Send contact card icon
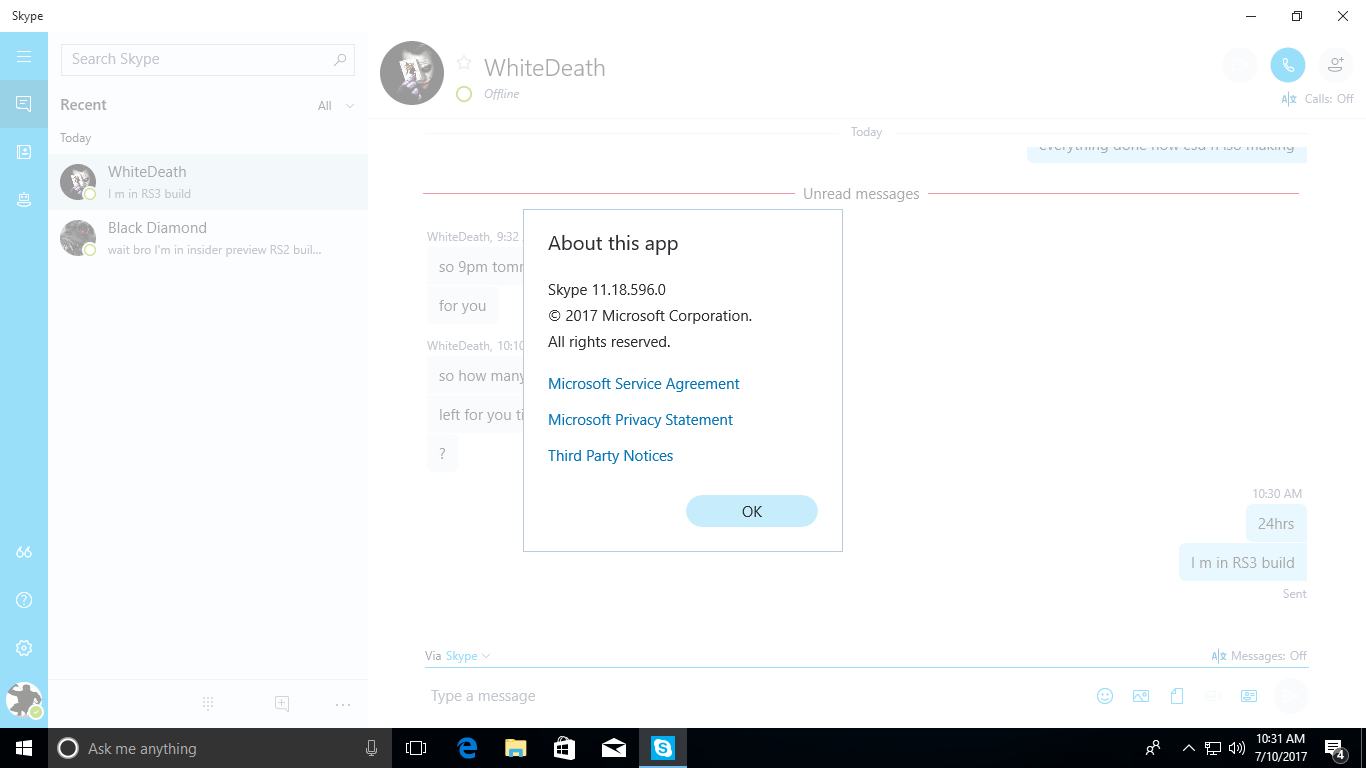Viewport: 1366px width, 768px height. click(x=1249, y=696)
